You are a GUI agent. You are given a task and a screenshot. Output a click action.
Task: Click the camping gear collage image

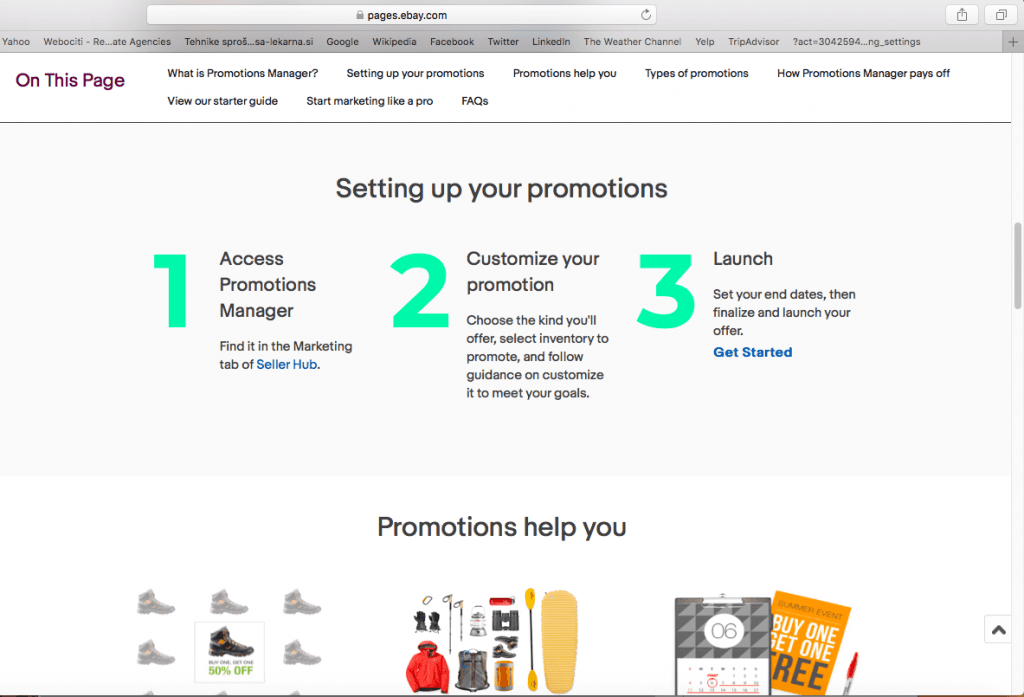click(497, 640)
